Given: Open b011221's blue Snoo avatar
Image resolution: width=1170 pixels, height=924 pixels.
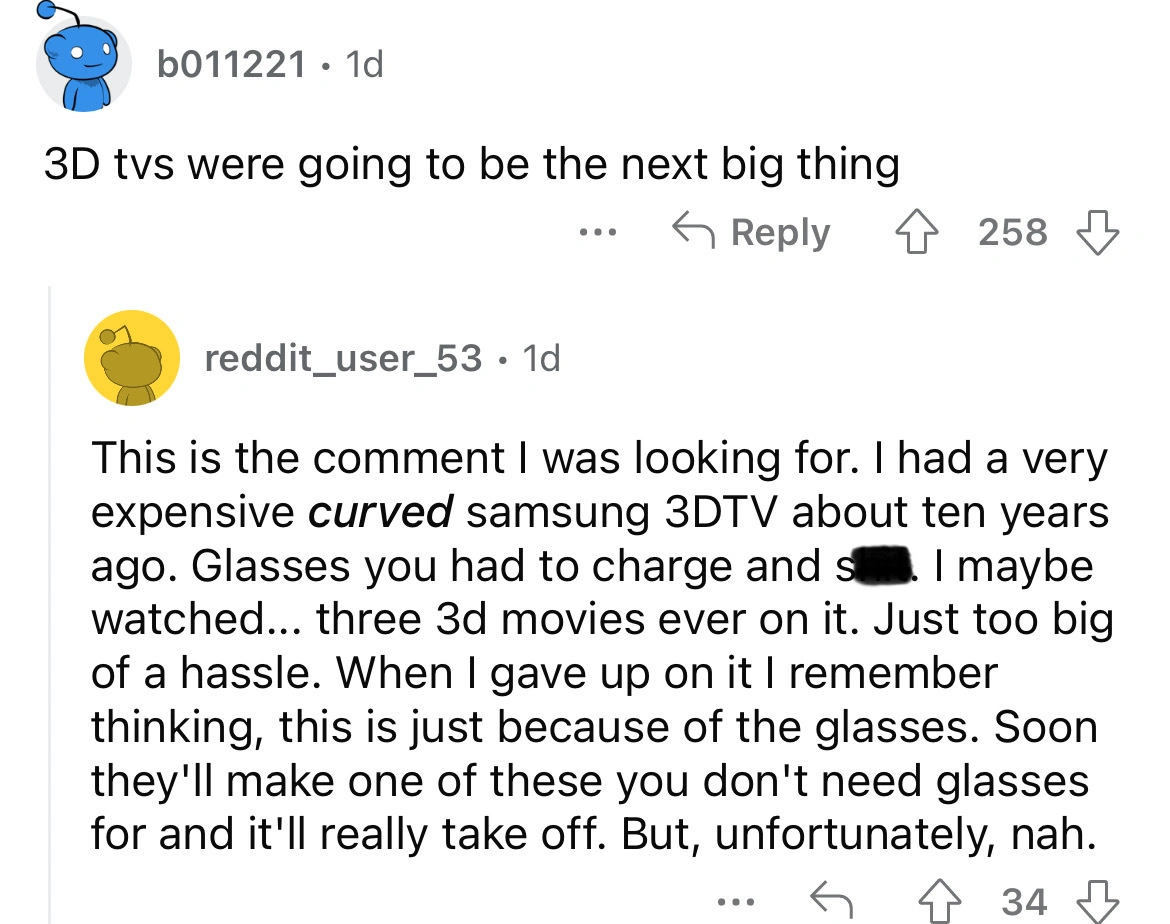Looking at the screenshot, I should [83, 66].
